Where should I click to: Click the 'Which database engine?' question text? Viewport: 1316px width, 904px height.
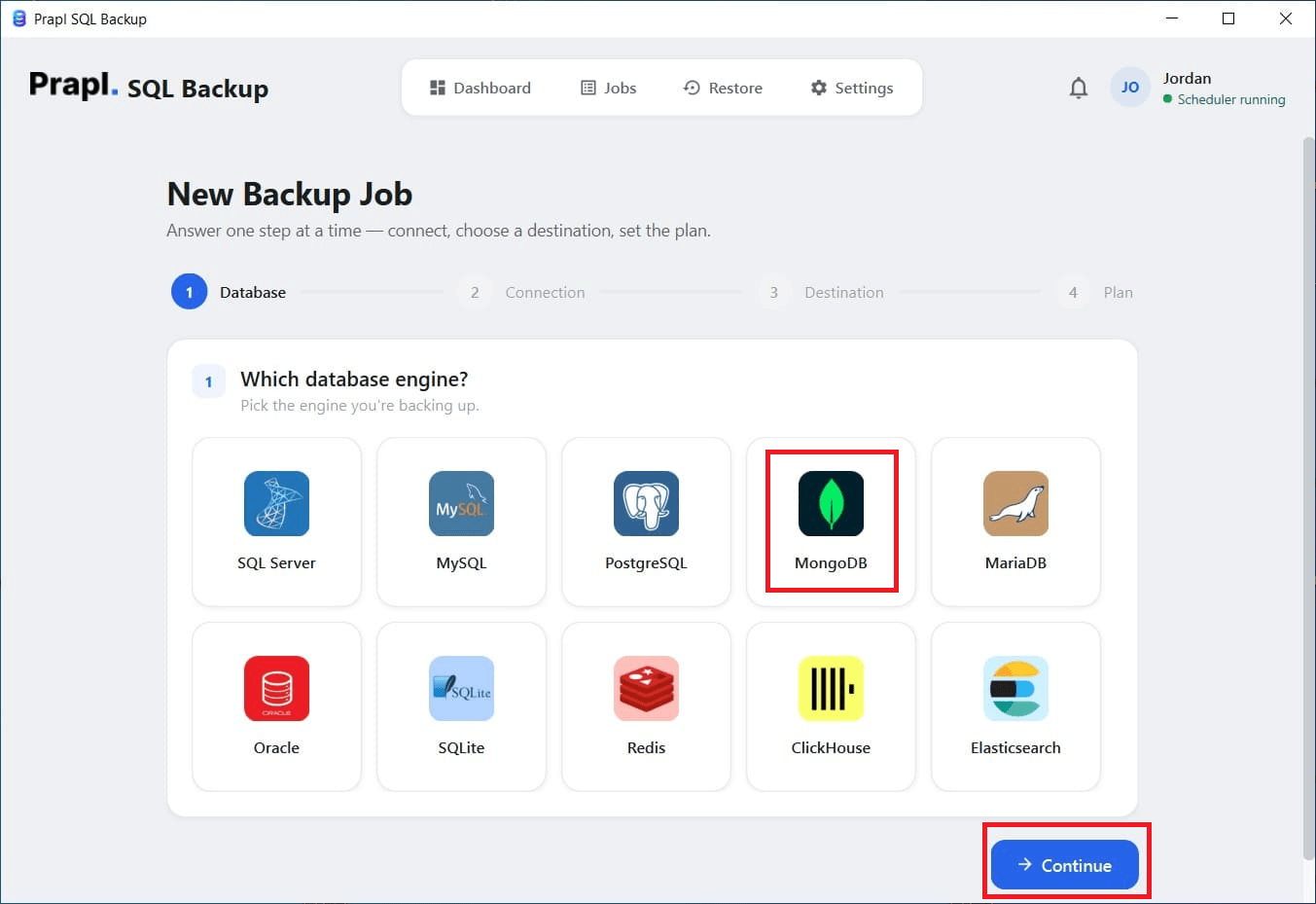[x=354, y=379]
